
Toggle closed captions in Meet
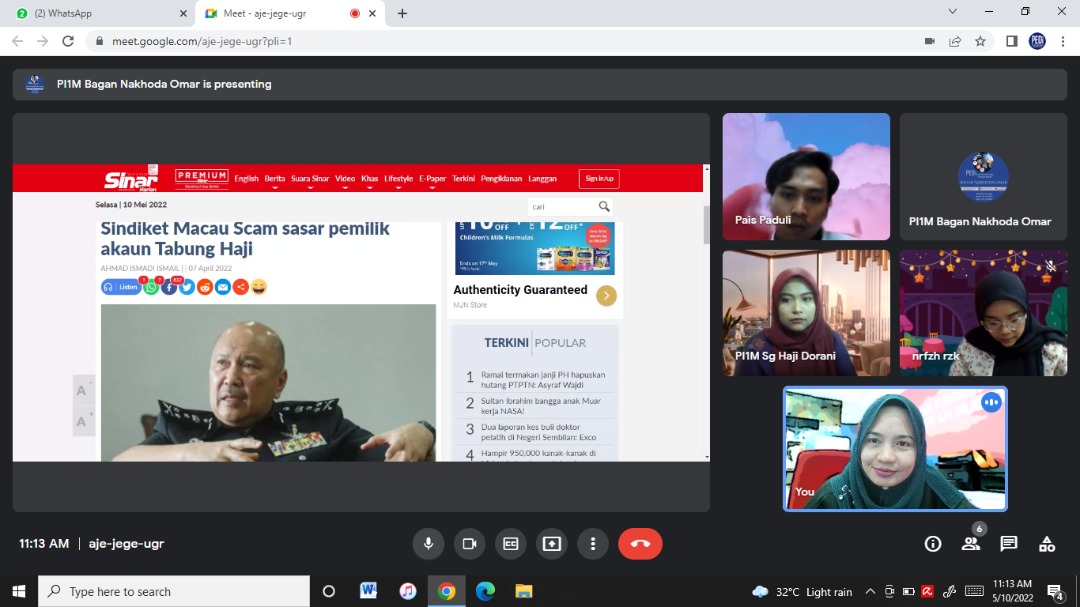[510, 543]
